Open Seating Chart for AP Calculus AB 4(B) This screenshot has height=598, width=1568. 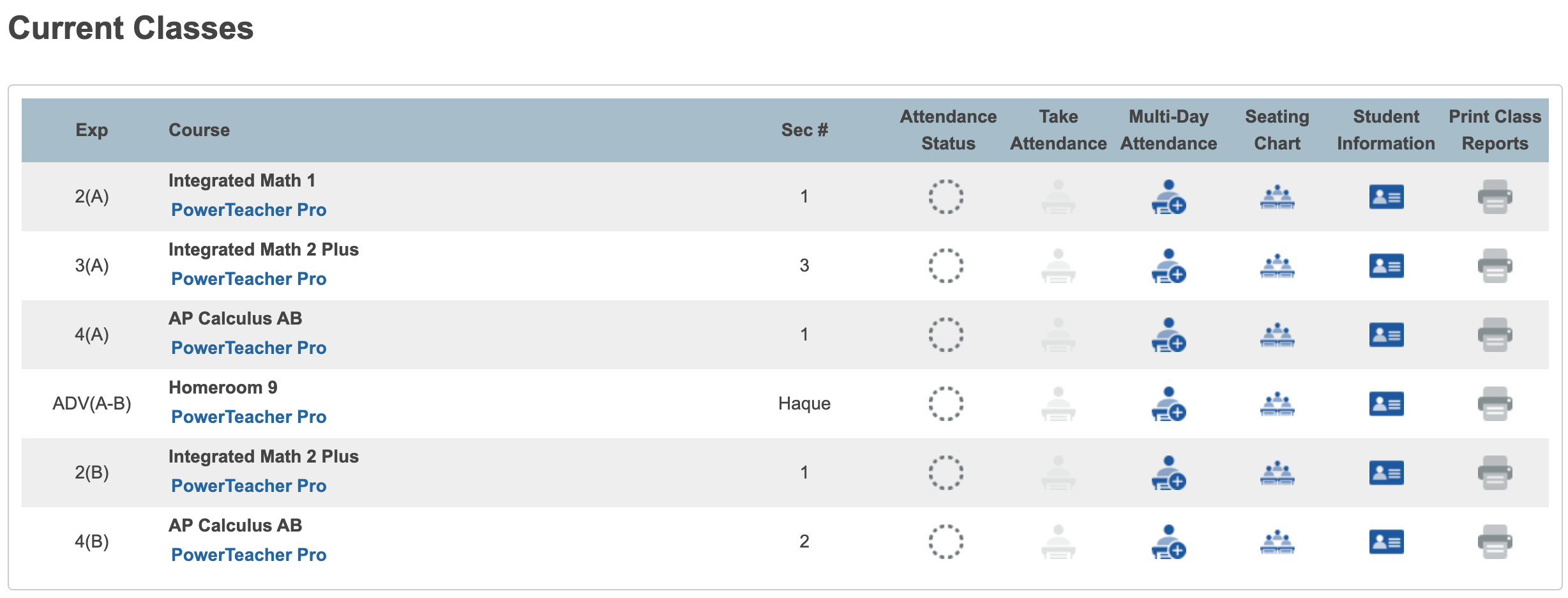click(x=1277, y=542)
